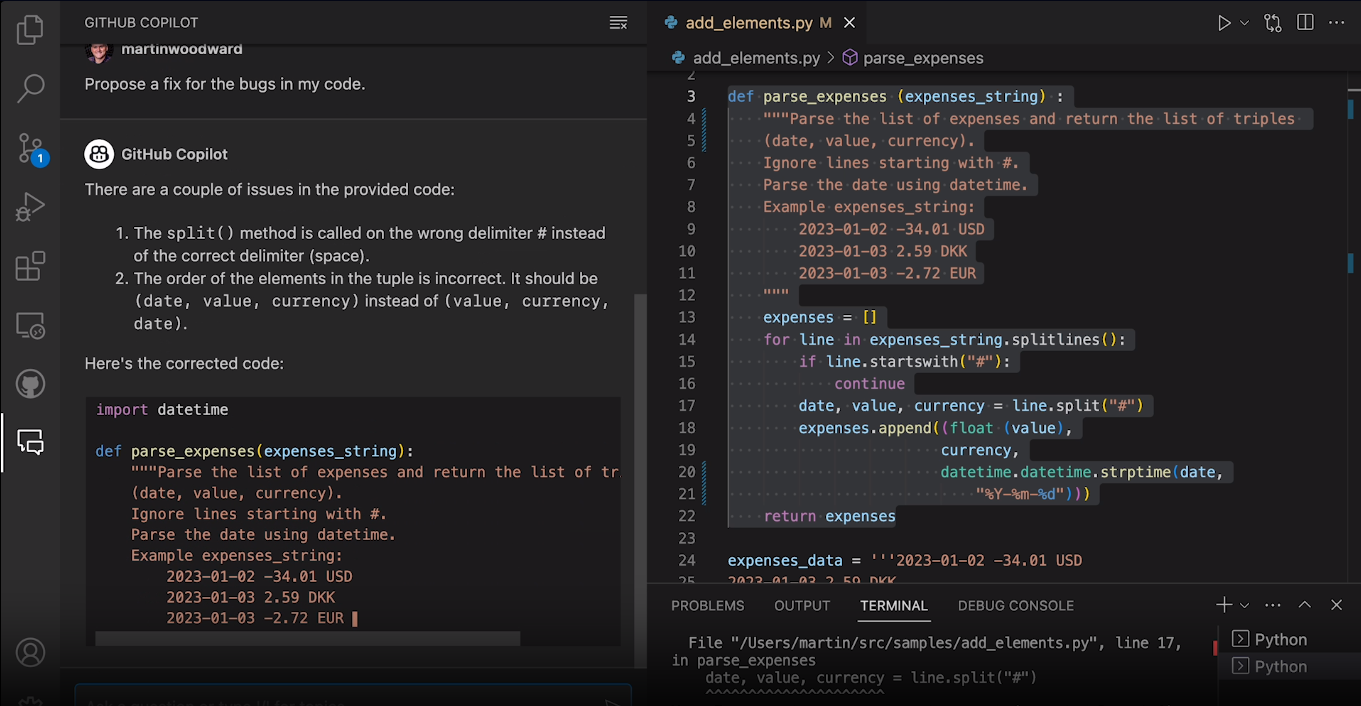The image size is (1361, 706).
Task: Open the DEBUG CONSOLE tab
Action: [x=1015, y=605]
